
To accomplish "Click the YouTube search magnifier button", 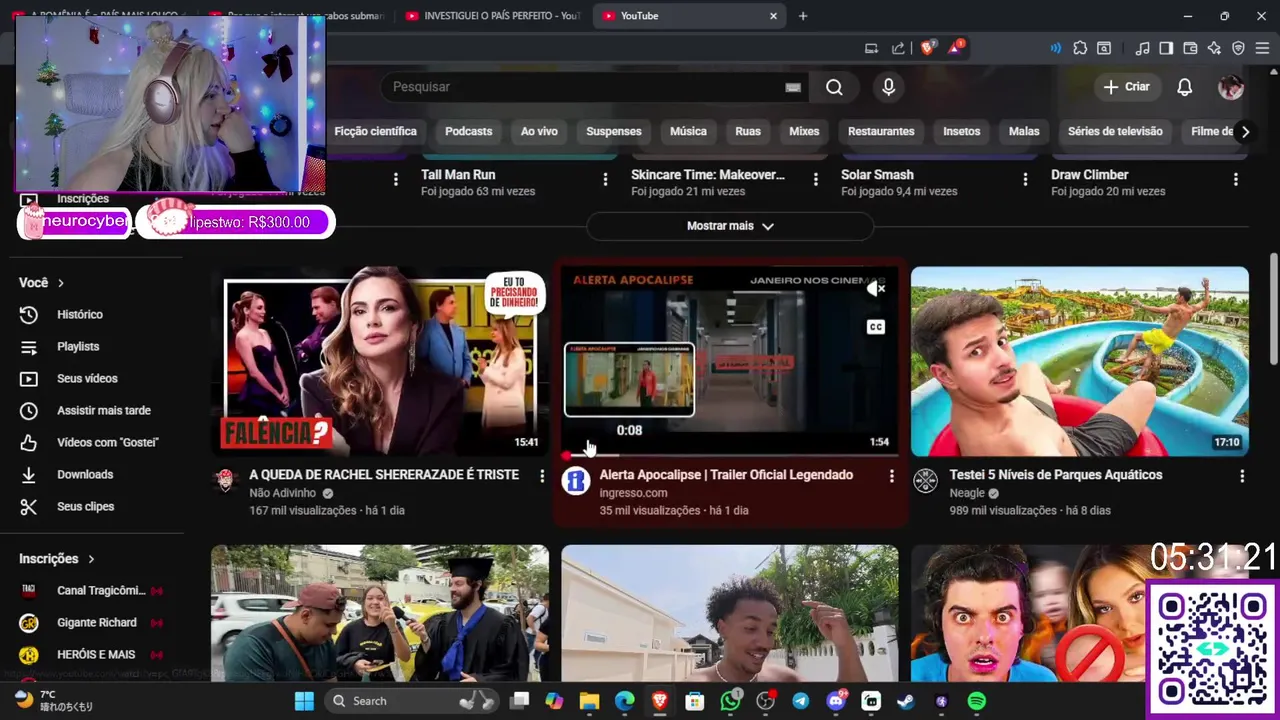I will (834, 87).
